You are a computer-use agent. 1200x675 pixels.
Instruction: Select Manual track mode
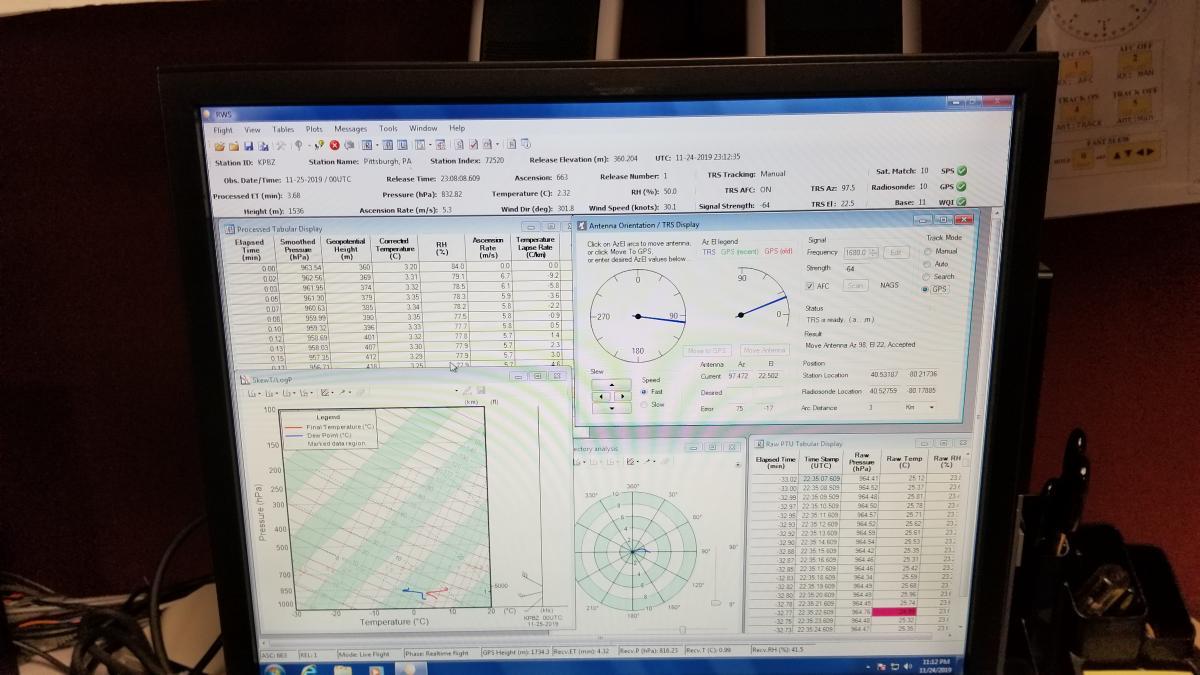[x=927, y=252]
